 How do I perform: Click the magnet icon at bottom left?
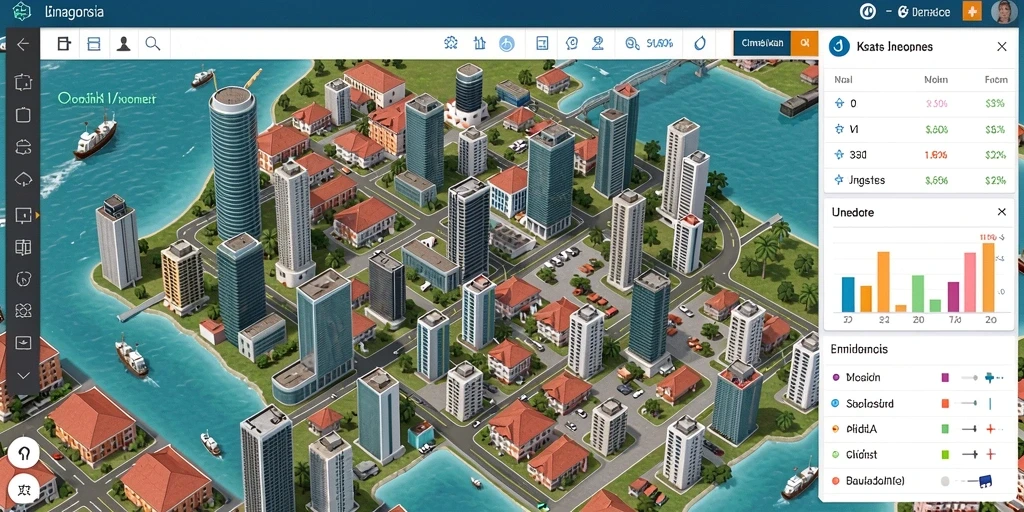click(24, 453)
